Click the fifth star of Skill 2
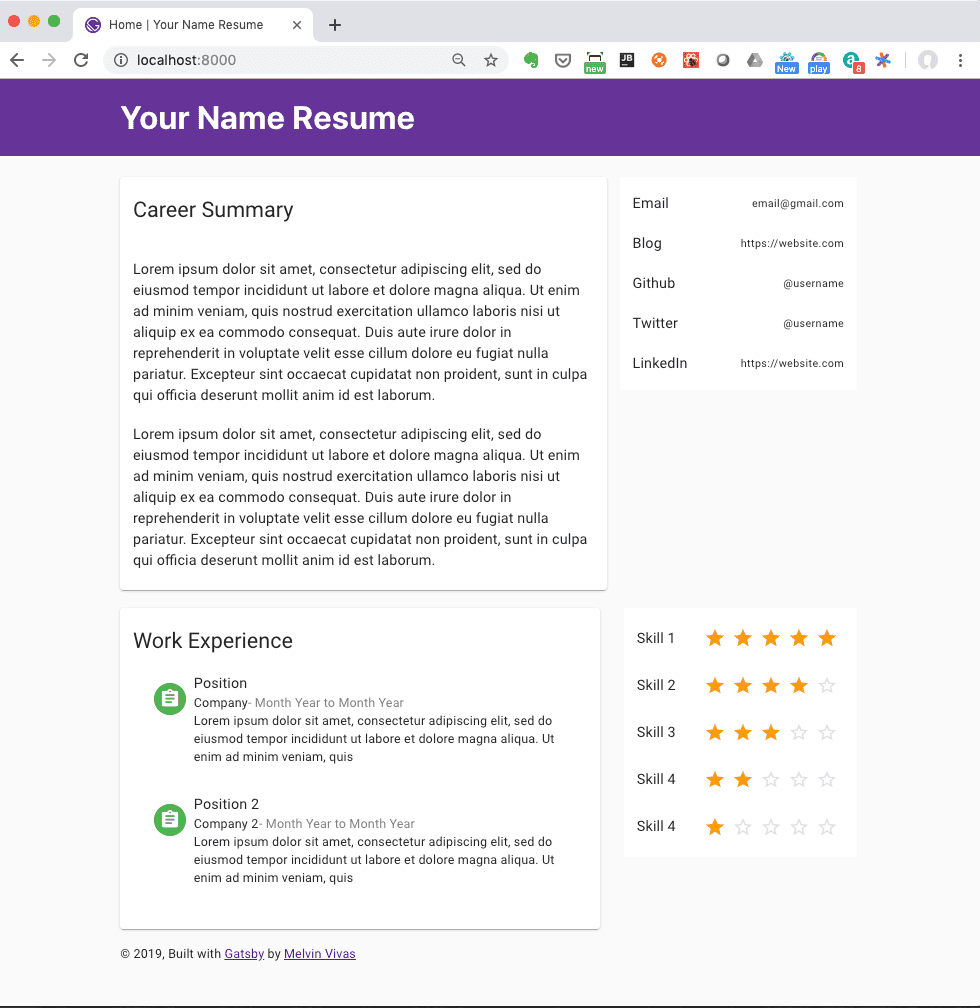The height and width of the screenshot is (1008, 980). tap(827, 685)
